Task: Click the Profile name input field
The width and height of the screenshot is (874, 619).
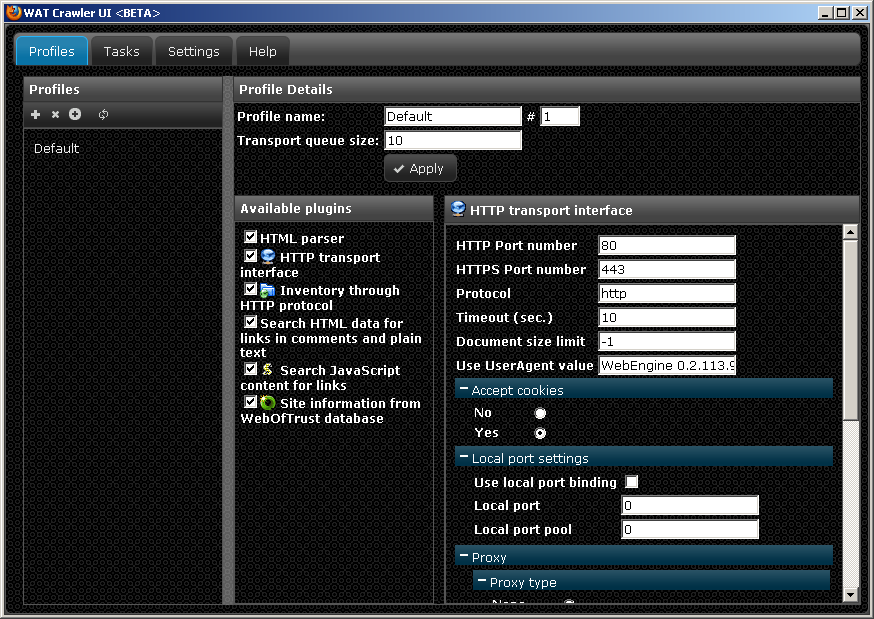Action: point(453,116)
